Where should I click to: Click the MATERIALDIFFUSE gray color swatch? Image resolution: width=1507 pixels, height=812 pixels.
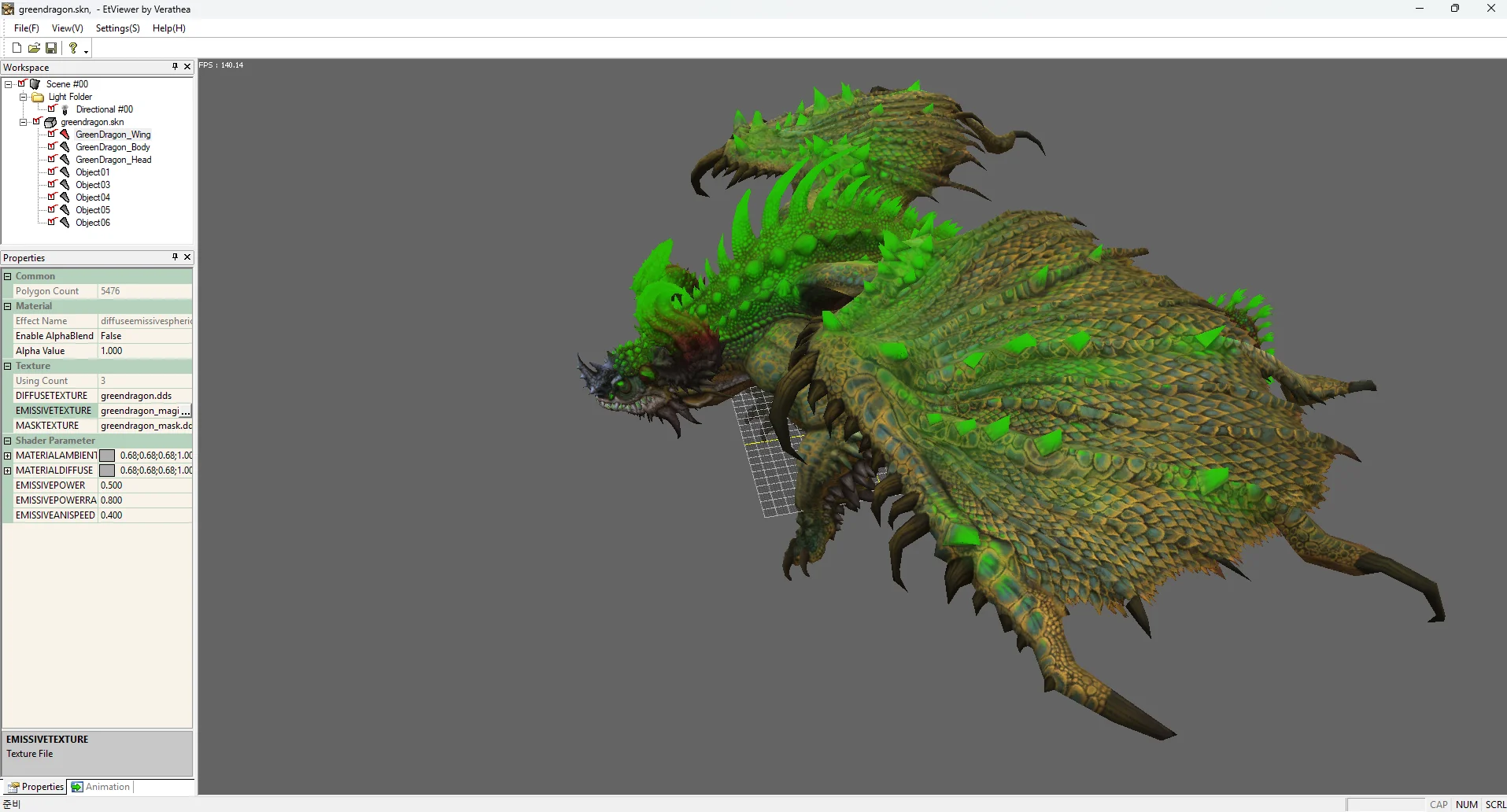[107, 471]
